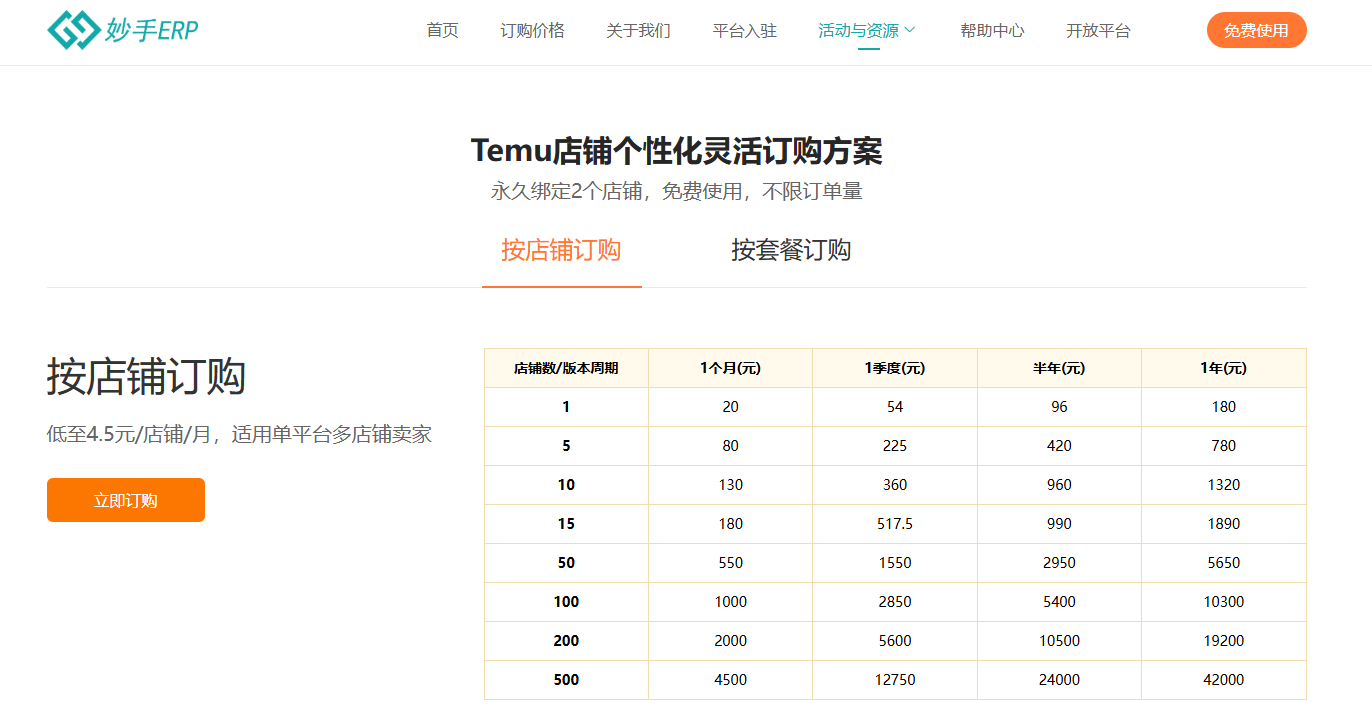Expand the 活动与资源 dropdown
The image size is (1372, 710).
pos(867,30)
